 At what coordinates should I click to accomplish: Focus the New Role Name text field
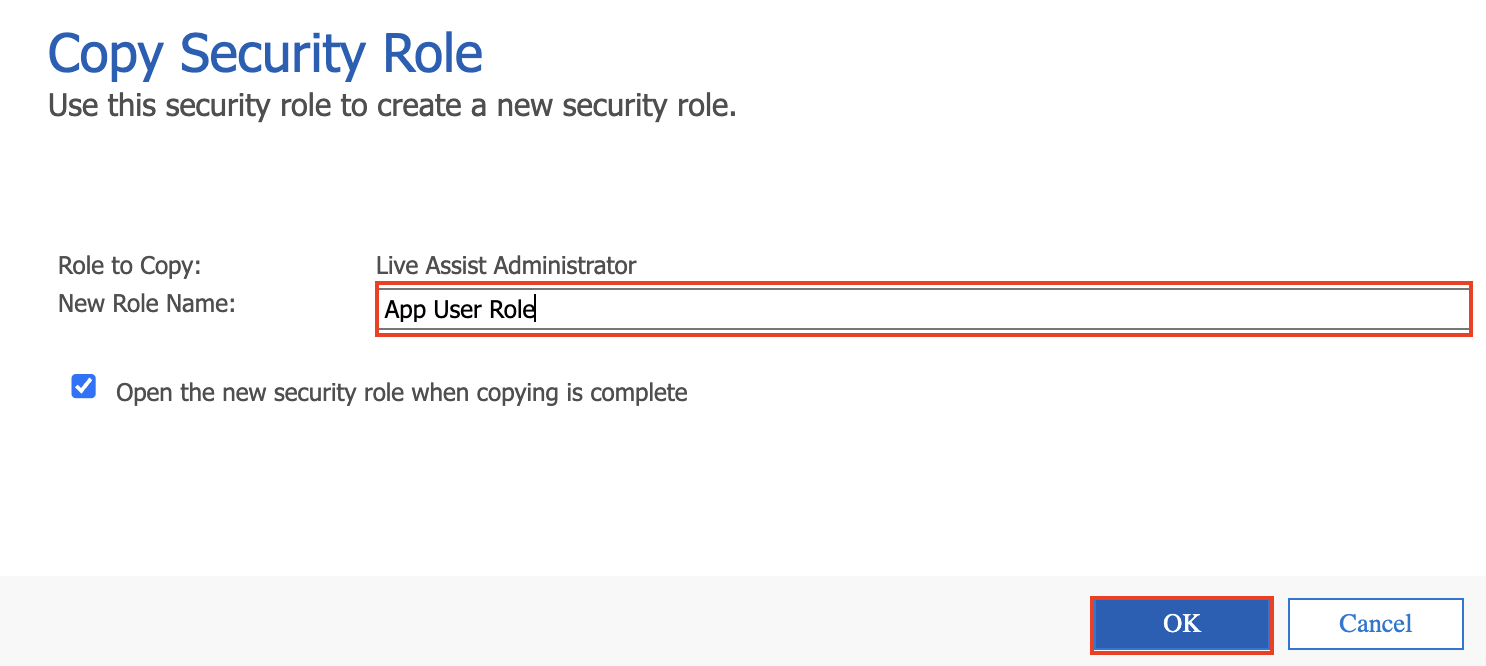click(x=922, y=310)
